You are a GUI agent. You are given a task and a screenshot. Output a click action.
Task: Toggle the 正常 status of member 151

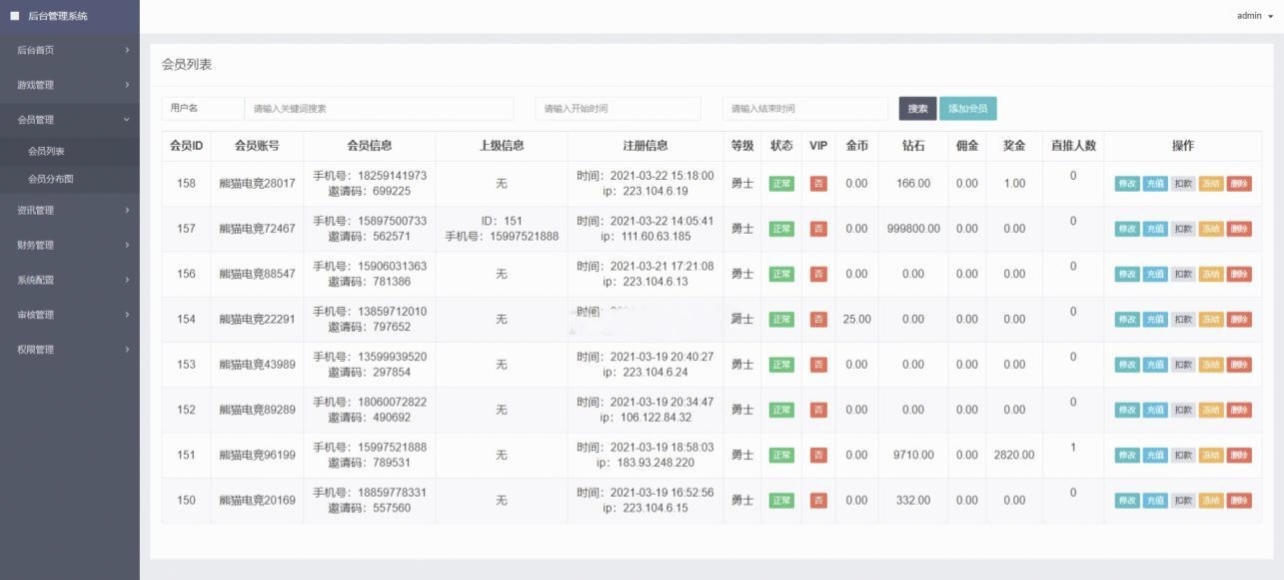pos(781,455)
